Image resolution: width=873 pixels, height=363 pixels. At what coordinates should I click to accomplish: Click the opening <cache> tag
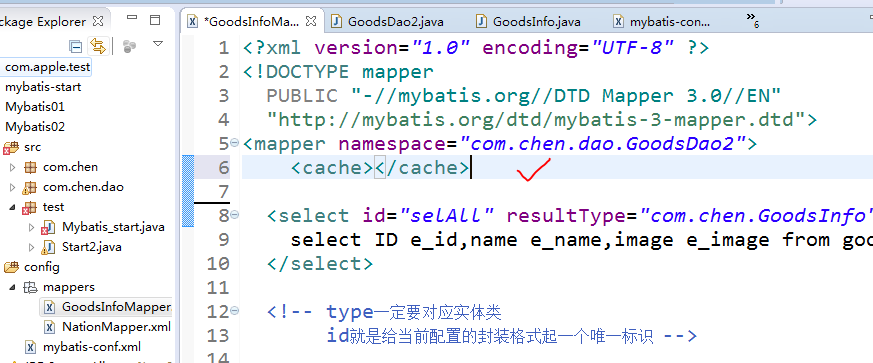331,168
